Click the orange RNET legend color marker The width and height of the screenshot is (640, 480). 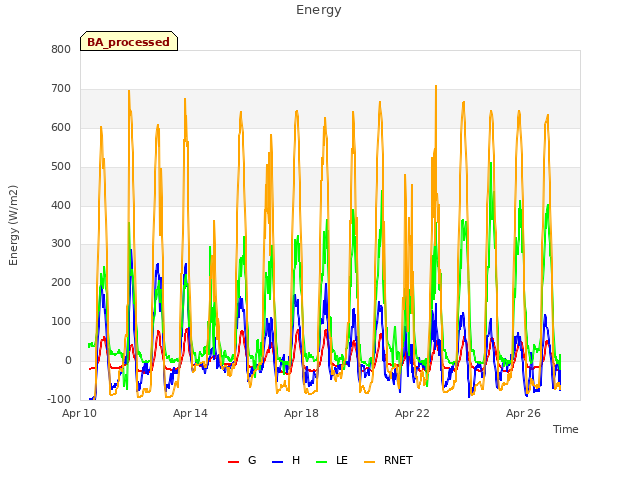pyautogui.click(x=369, y=462)
